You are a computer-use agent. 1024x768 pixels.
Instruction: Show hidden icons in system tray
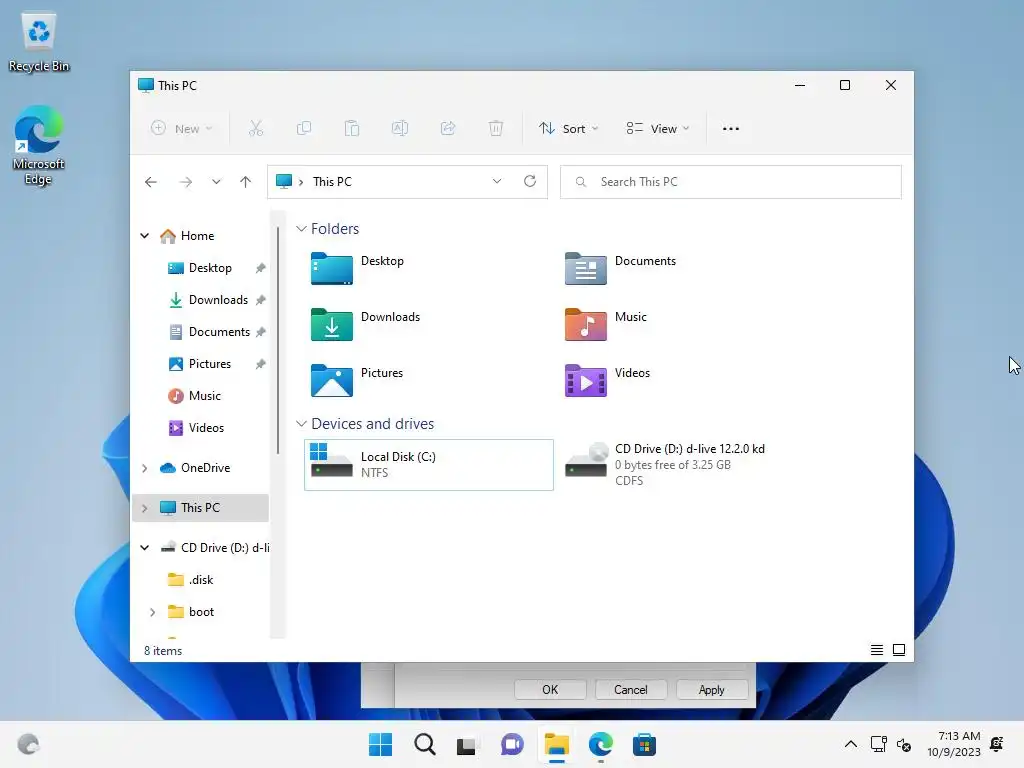[850, 744]
